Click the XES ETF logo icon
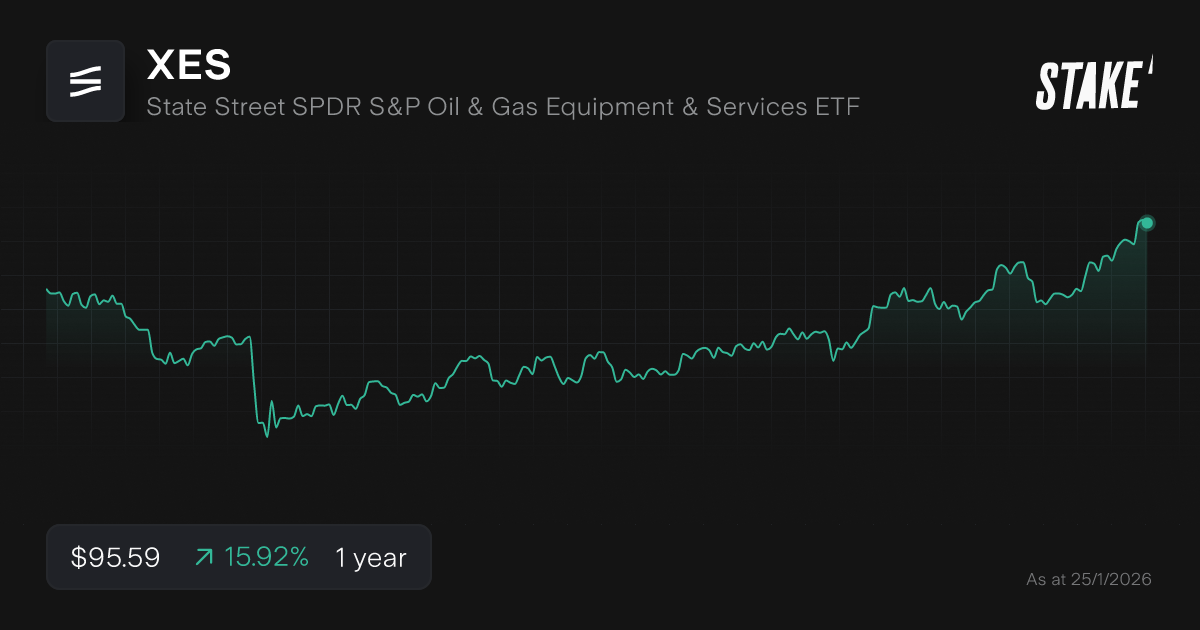 pyautogui.click(x=86, y=81)
